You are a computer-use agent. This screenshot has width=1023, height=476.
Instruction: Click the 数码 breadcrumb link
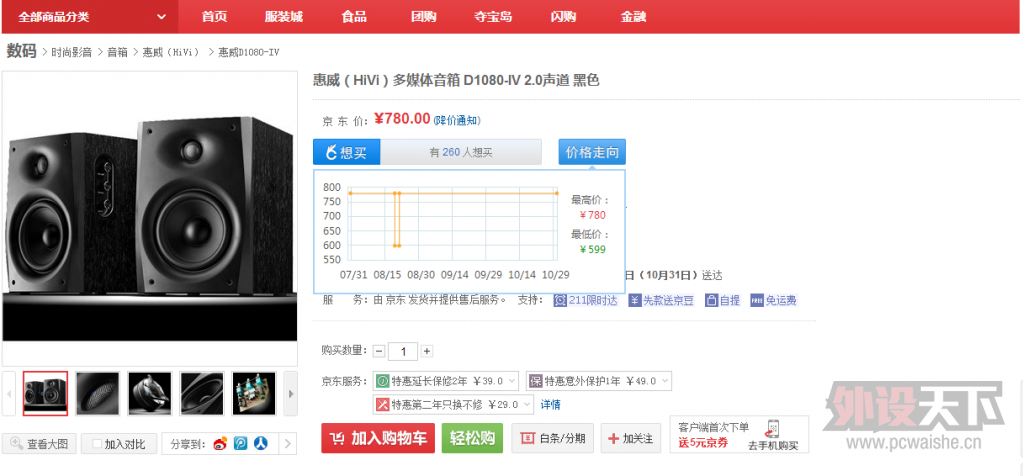pos(22,52)
